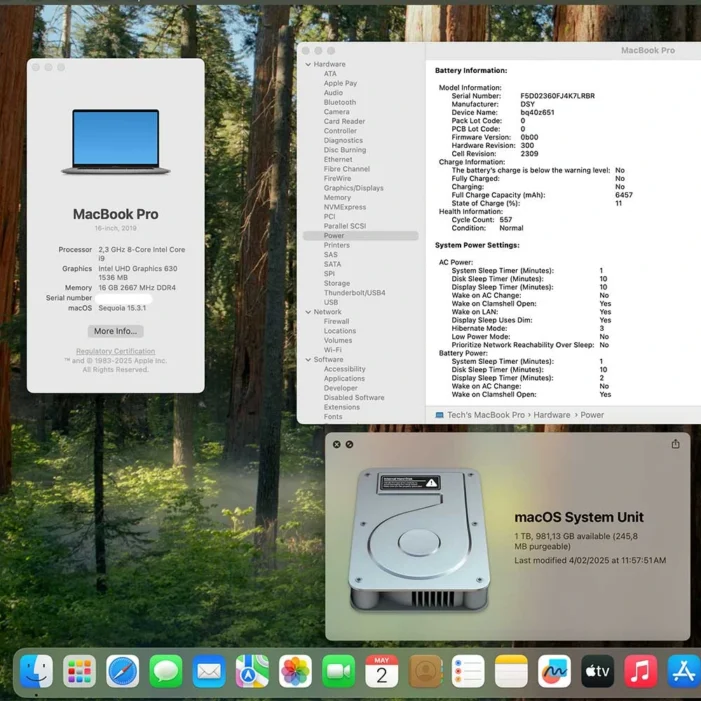The image size is (701, 701).
Task: Select Hardware in the path bar
Action: (x=552, y=415)
